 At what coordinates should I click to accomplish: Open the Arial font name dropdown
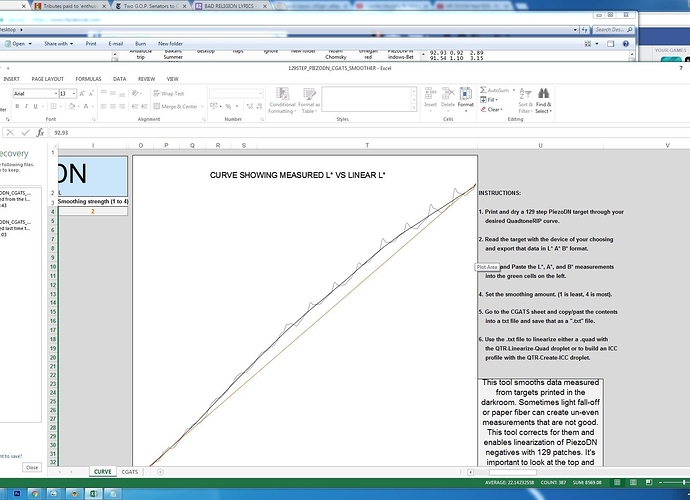click(56, 94)
